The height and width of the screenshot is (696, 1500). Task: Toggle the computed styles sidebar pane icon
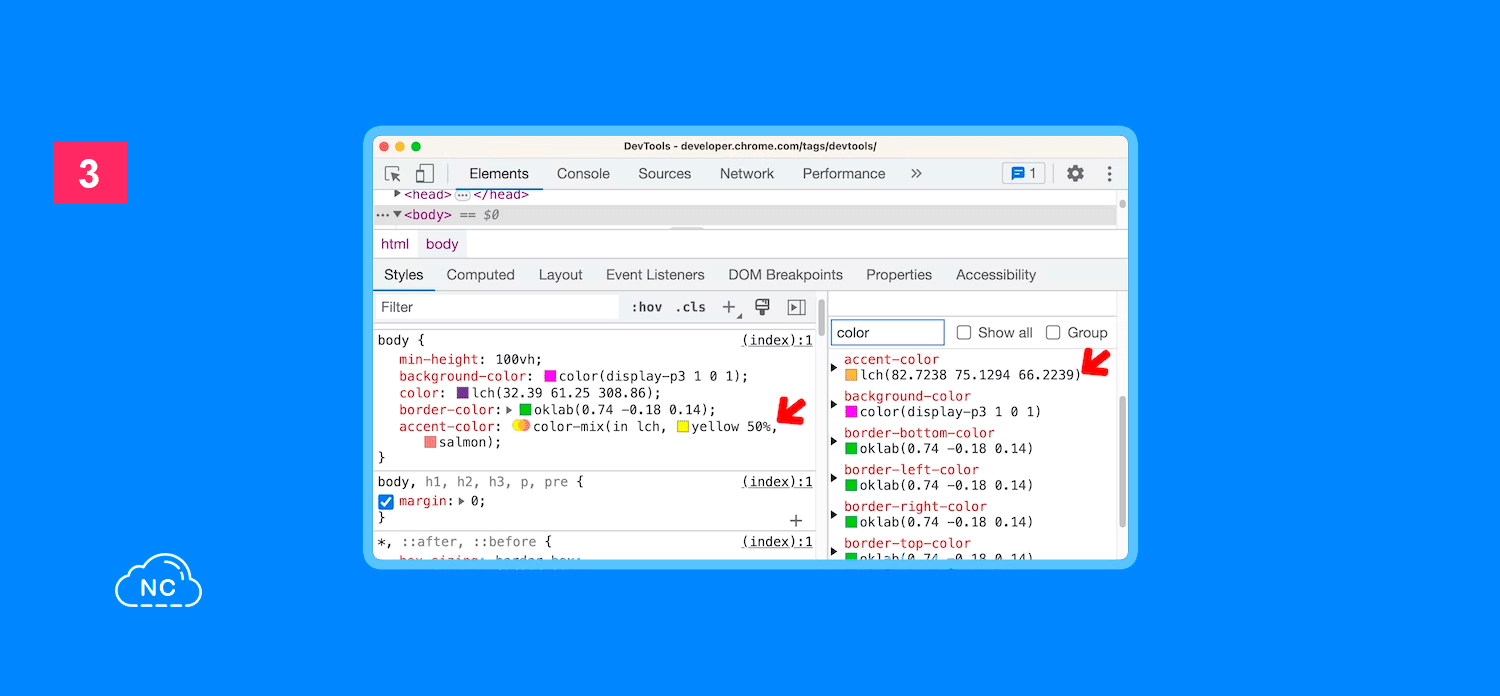tap(796, 307)
